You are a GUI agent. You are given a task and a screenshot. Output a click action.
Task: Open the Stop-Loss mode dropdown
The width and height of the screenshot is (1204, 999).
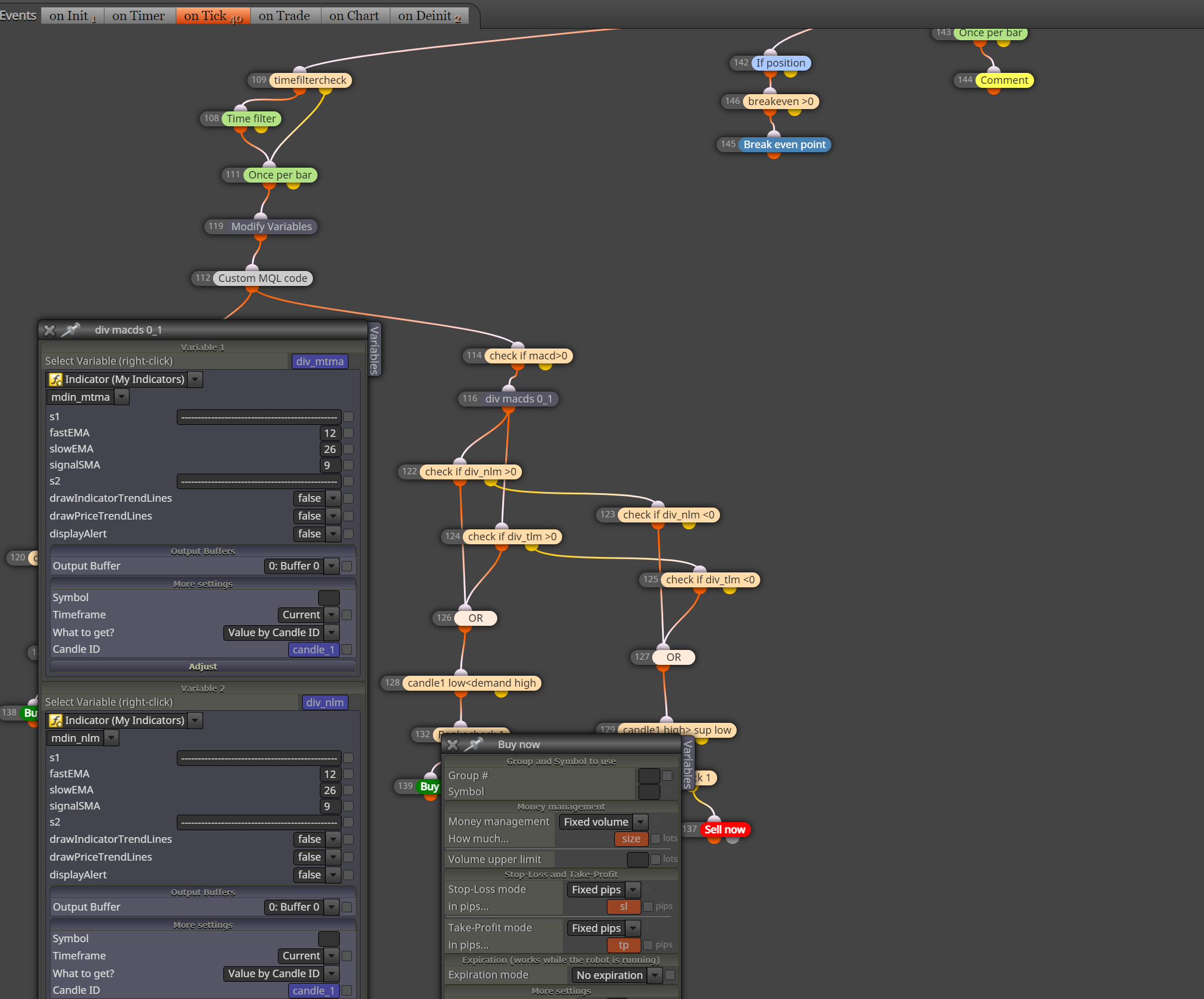click(x=633, y=890)
